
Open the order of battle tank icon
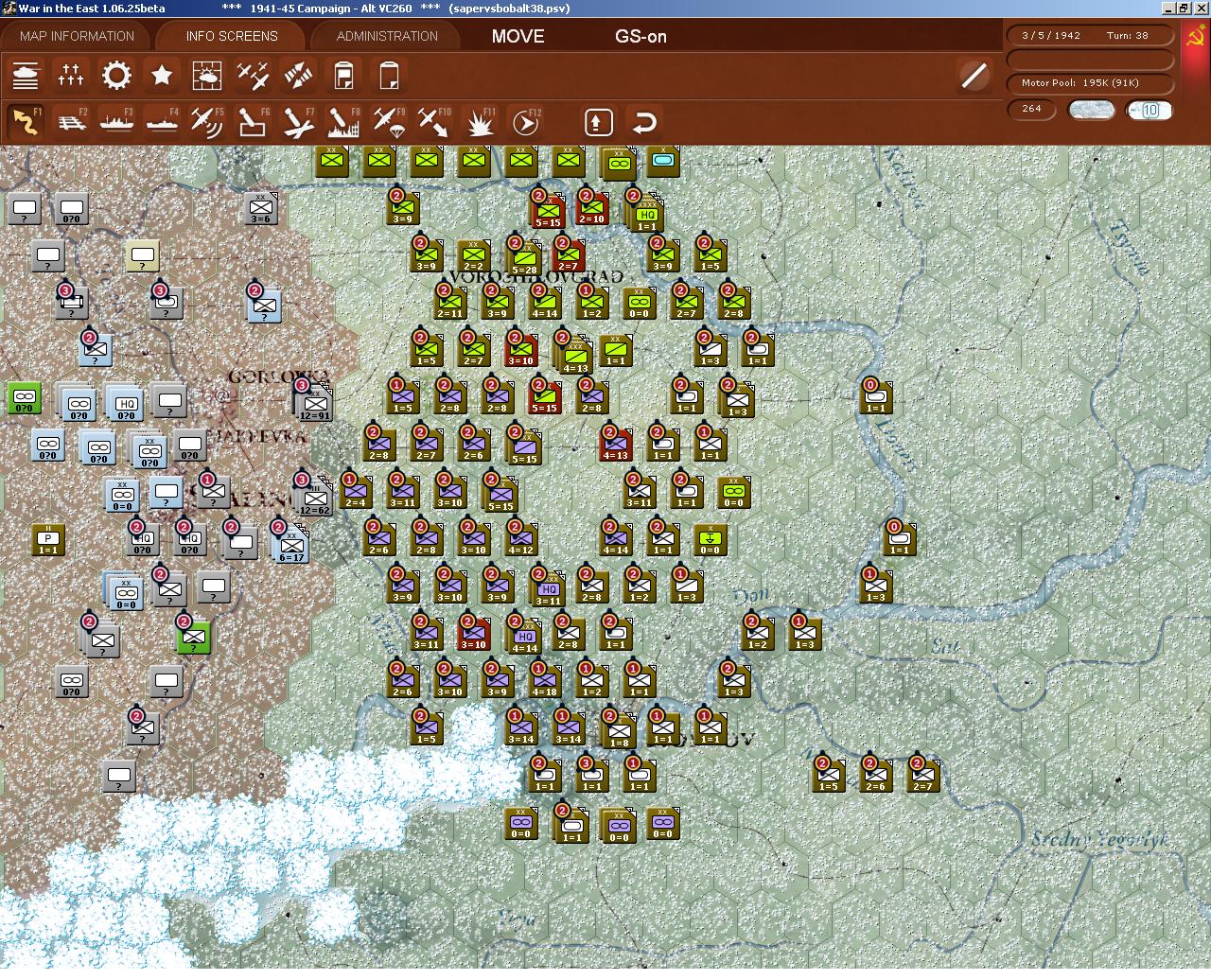tap(26, 76)
